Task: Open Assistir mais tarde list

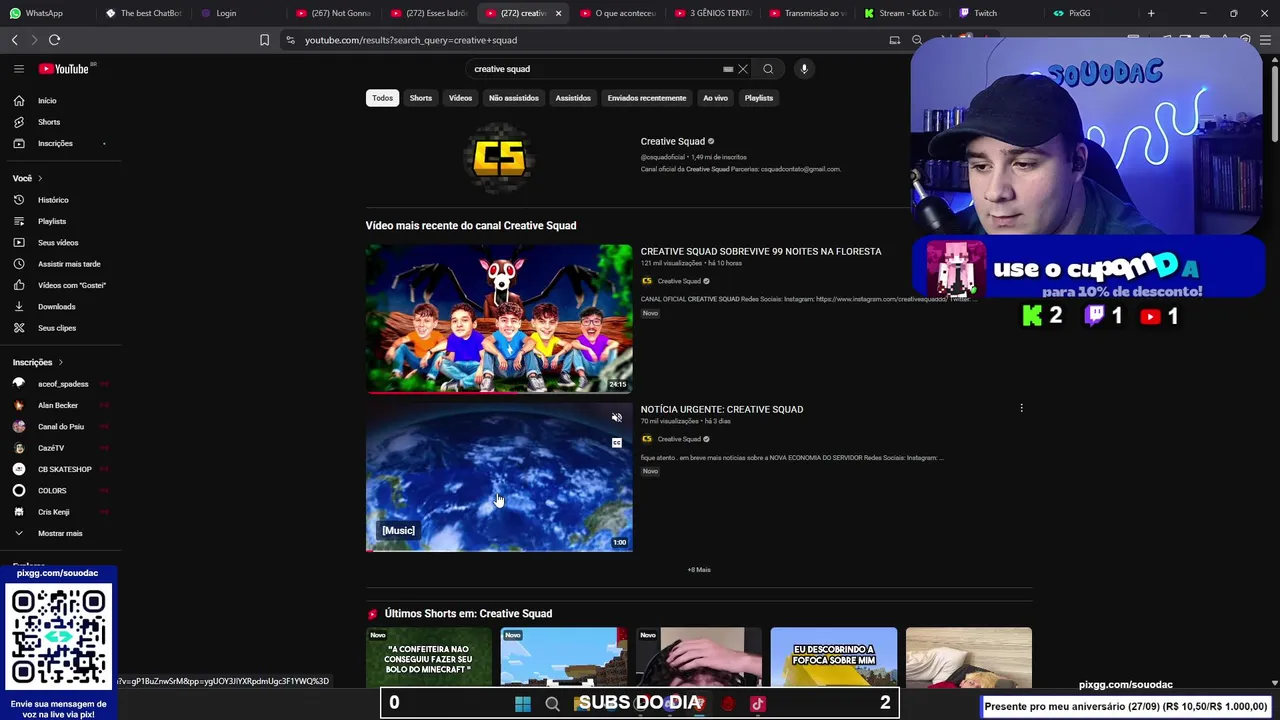Action: [69, 264]
